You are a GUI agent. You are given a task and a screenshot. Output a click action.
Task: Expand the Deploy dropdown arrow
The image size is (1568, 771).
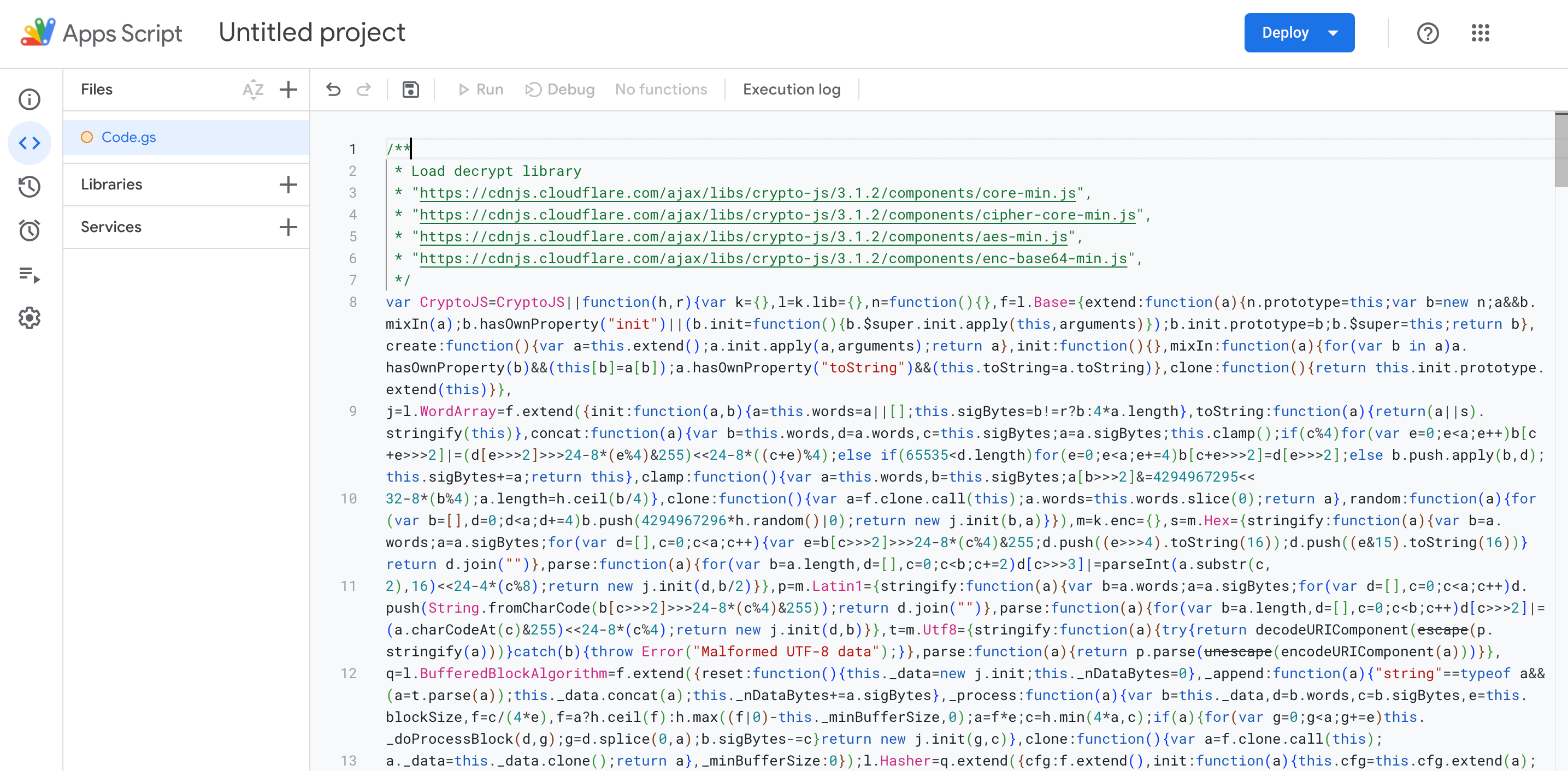tap(1333, 33)
